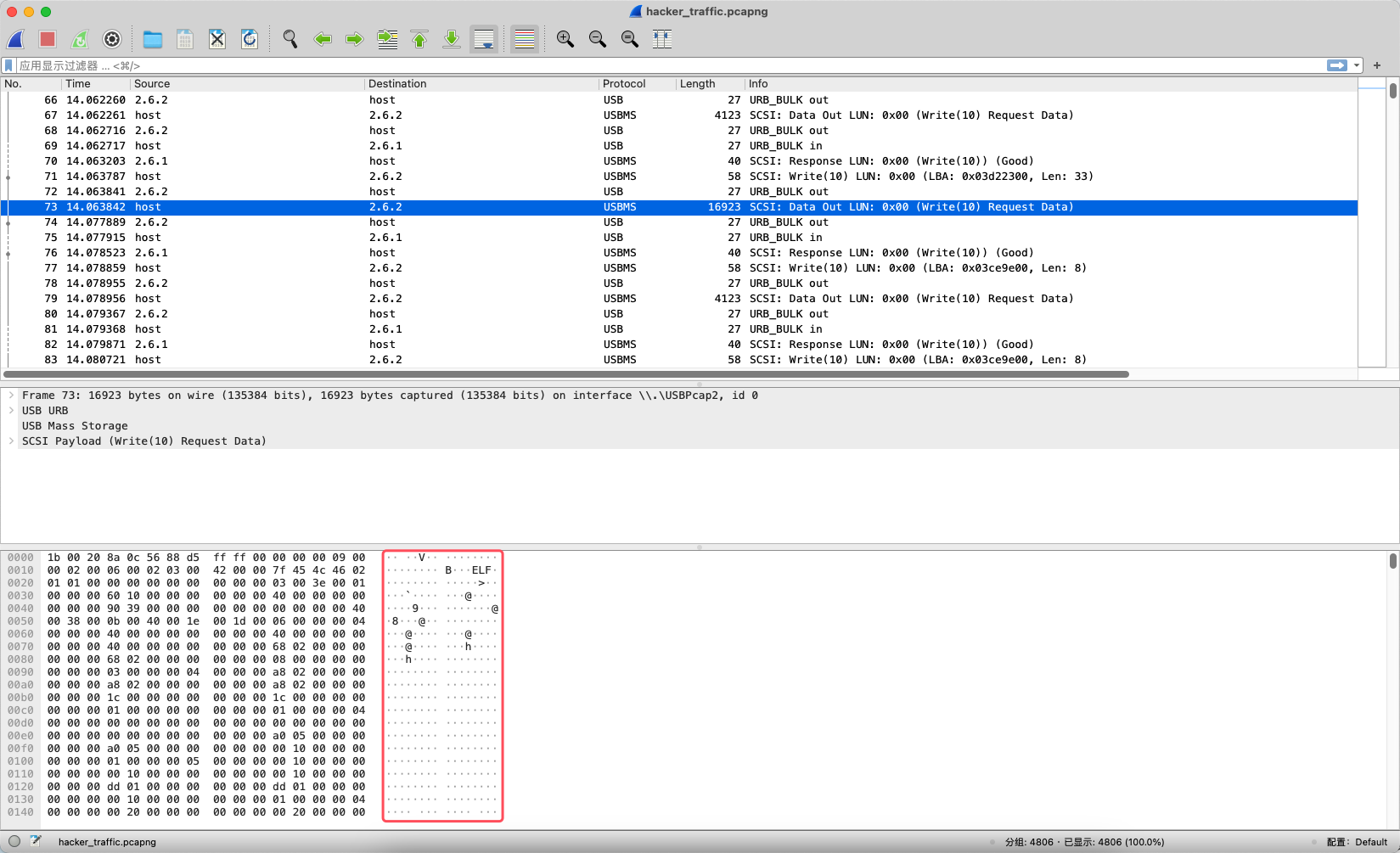Image resolution: width=1400 pixels, height=853 pixels.
Task: Click hacker_traffic.pcapng status bar text
Action: click(107, 842)
